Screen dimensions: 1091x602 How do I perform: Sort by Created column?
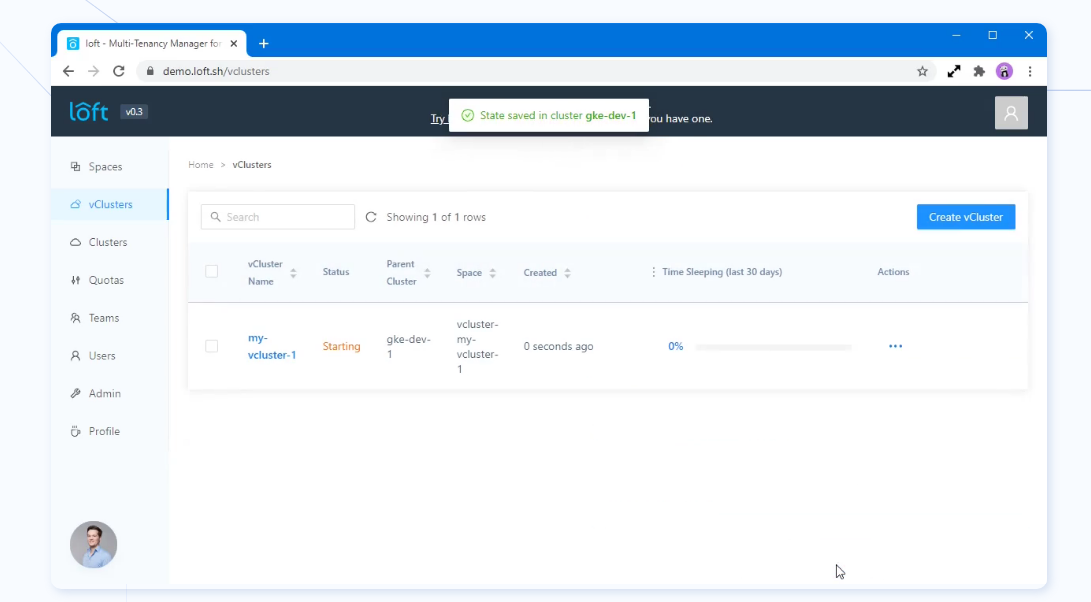tap(568, 273)
